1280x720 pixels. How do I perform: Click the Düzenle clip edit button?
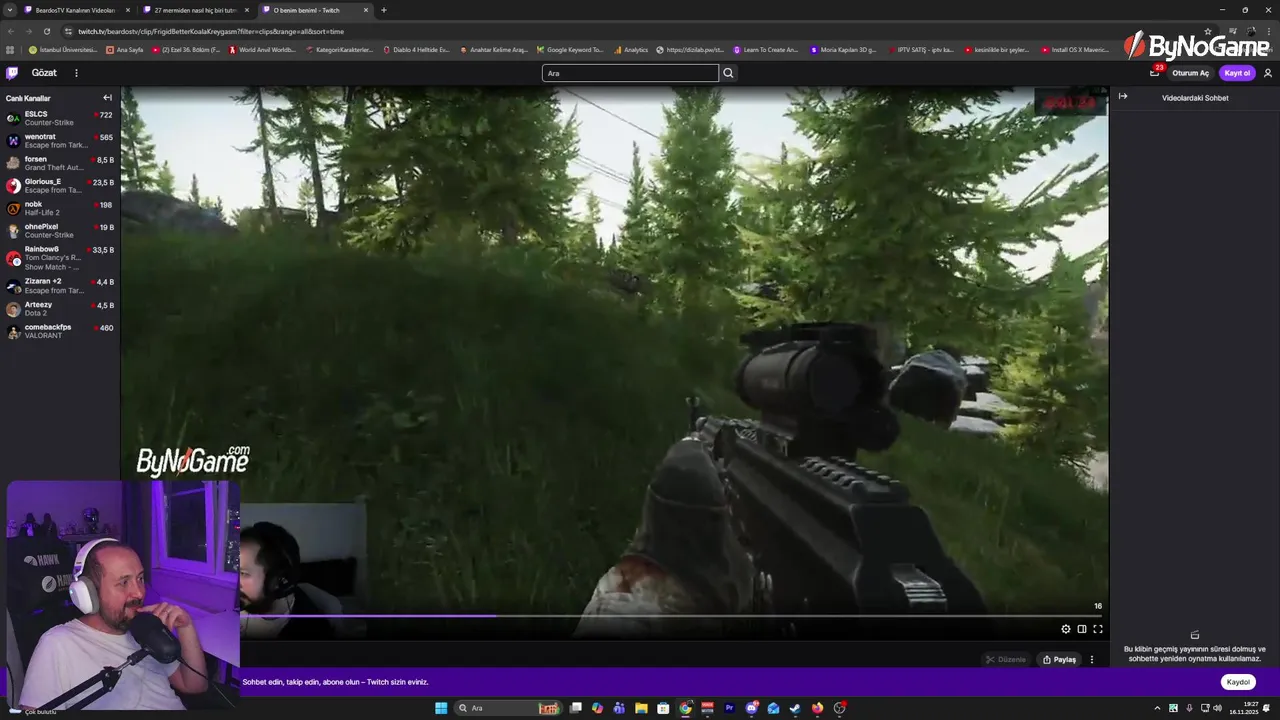click(x=1006, y=659)
